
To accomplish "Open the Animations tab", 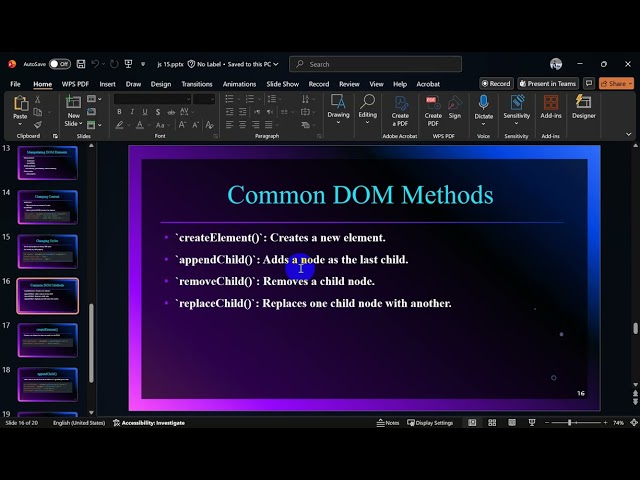I will (x=239, y=84).
